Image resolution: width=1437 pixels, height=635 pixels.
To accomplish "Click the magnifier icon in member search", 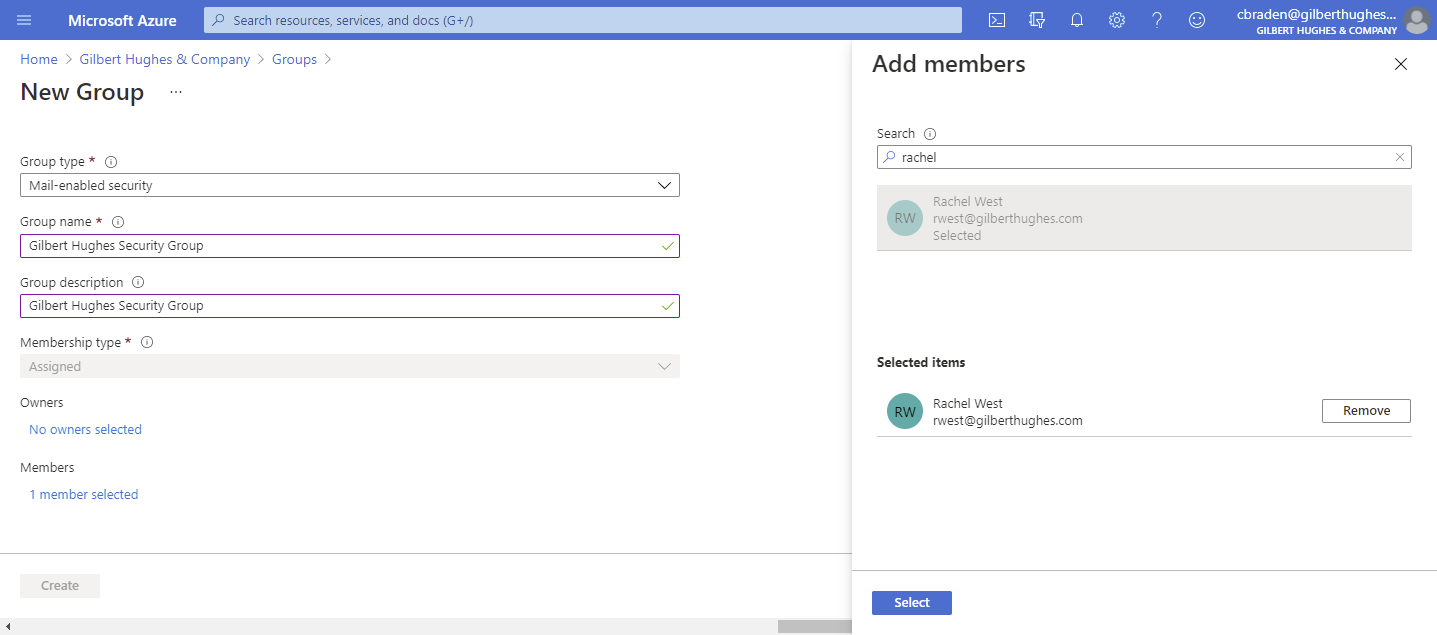I will pyautogui.click(x=890, y=157).
